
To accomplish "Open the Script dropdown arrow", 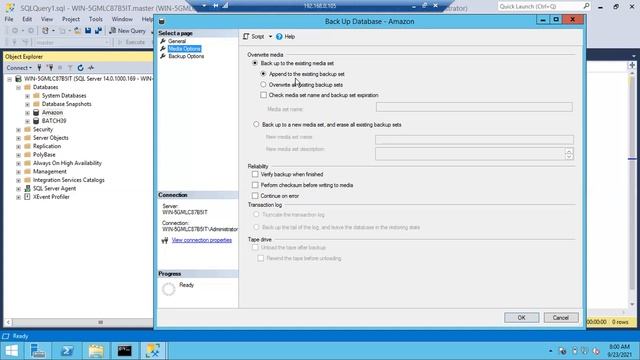I will point(270,37).
